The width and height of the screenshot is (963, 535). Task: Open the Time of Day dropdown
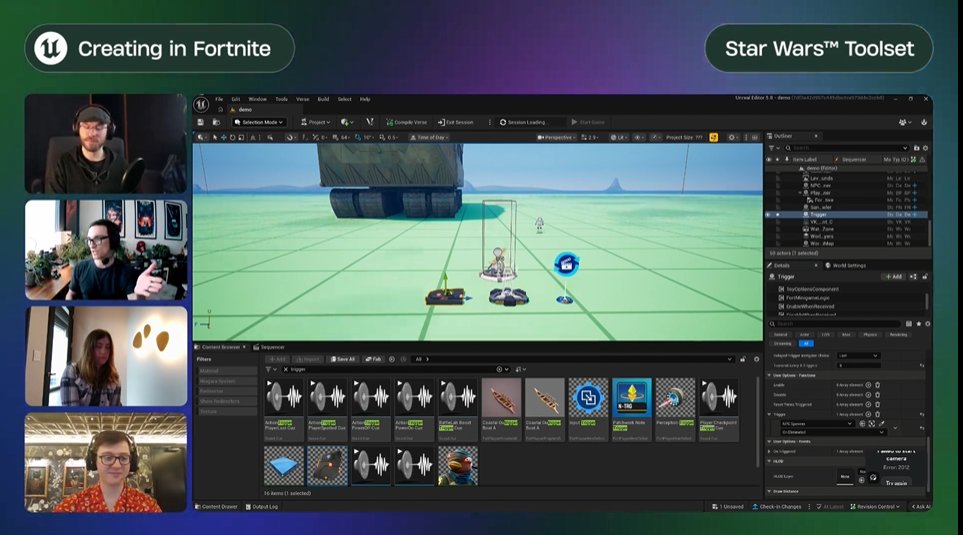click(x=430, y=138)
